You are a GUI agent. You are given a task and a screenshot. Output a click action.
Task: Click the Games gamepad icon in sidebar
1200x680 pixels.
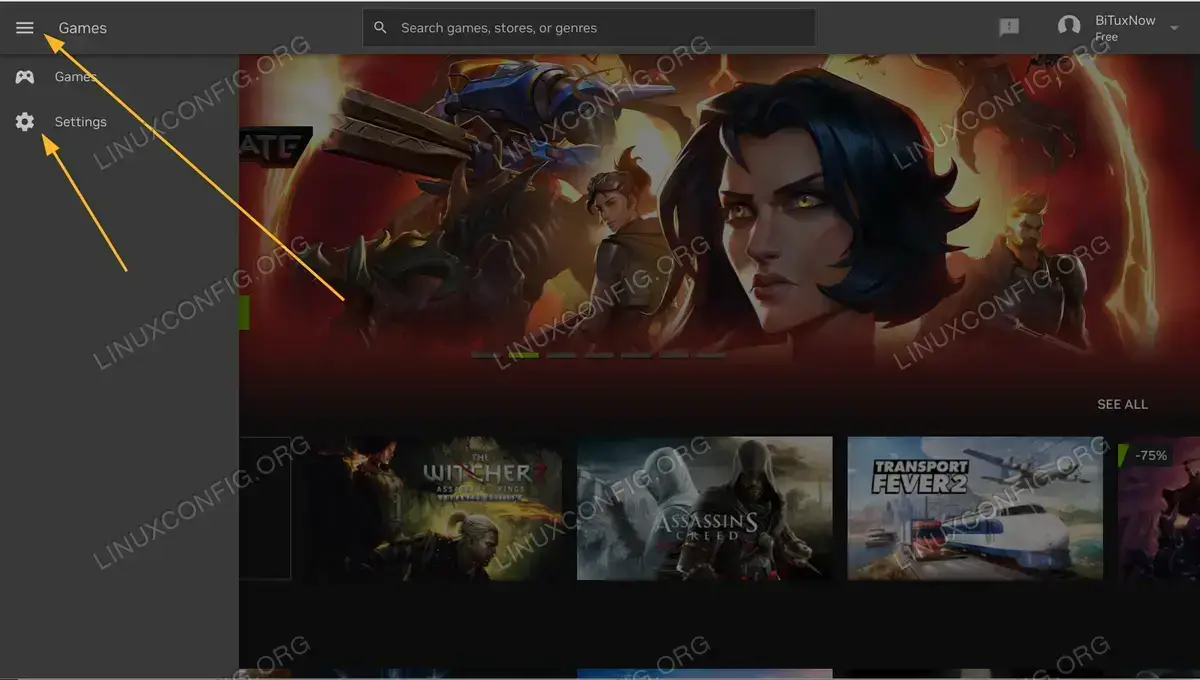25,77
